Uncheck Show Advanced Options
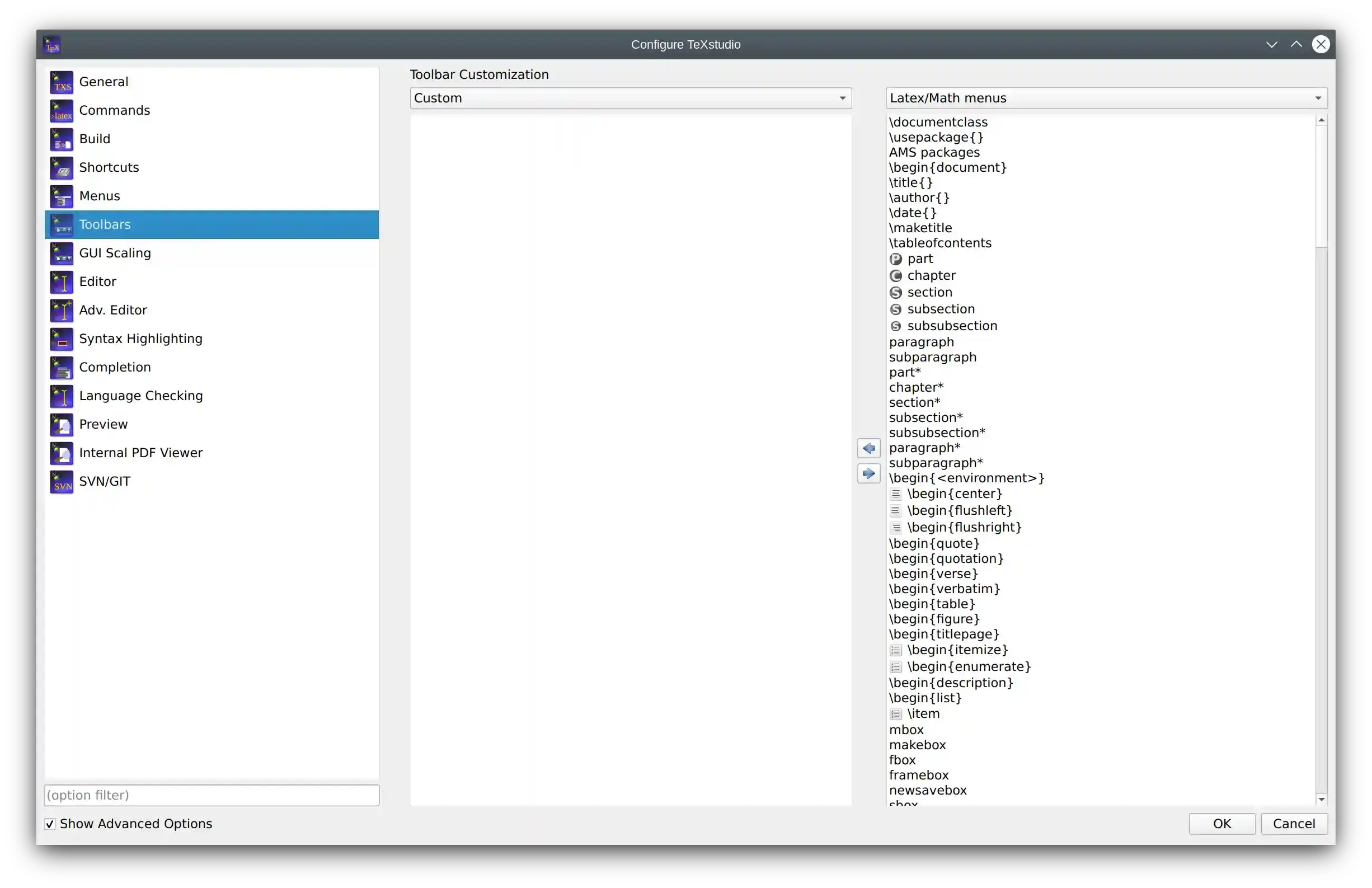Image resolution: width=1372 pixels, height=888 pixels. click(50, 824)
